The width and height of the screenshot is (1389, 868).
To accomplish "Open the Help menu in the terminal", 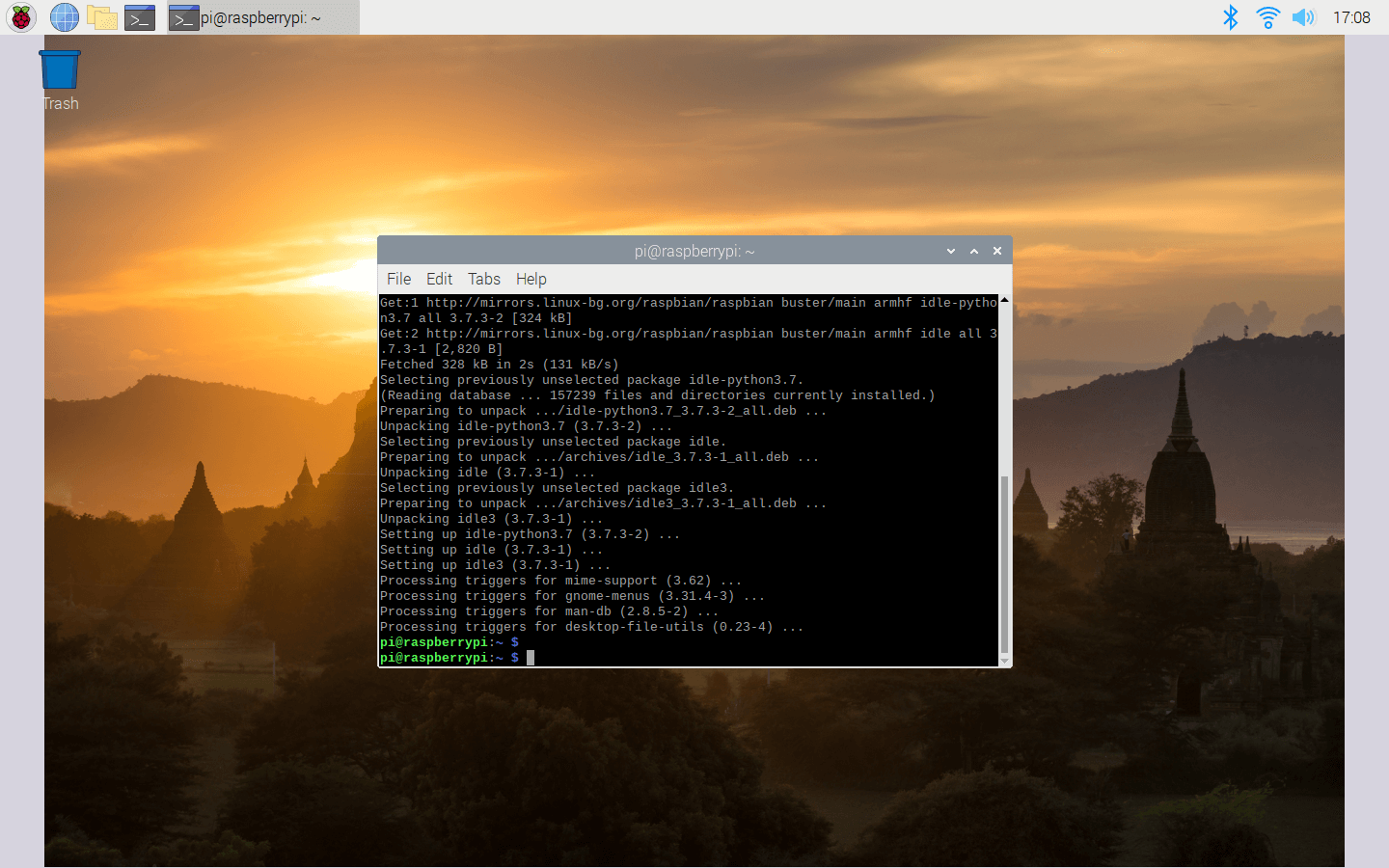I will [x=531, y=279].
